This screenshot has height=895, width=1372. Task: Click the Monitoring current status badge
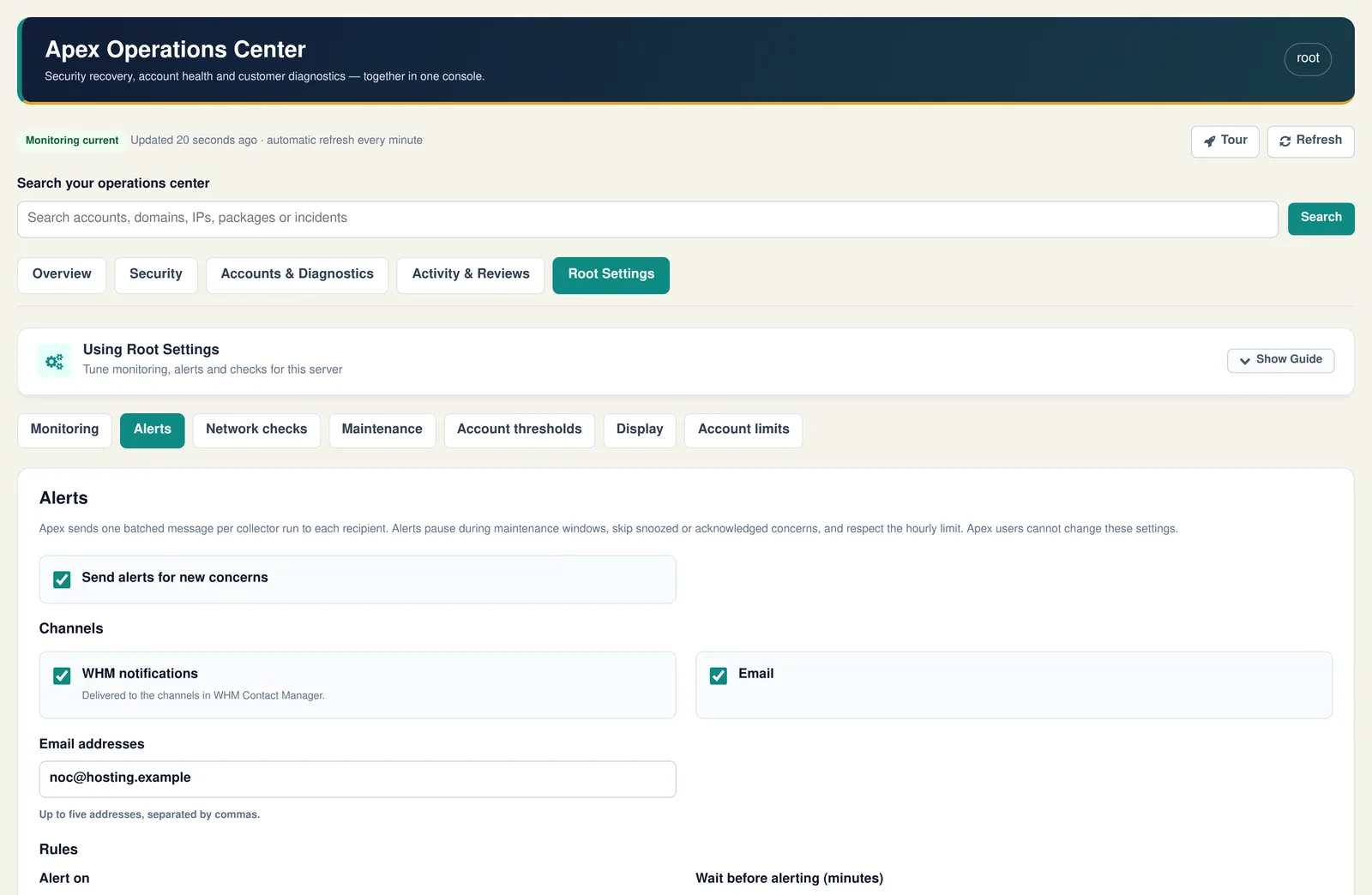72,141
